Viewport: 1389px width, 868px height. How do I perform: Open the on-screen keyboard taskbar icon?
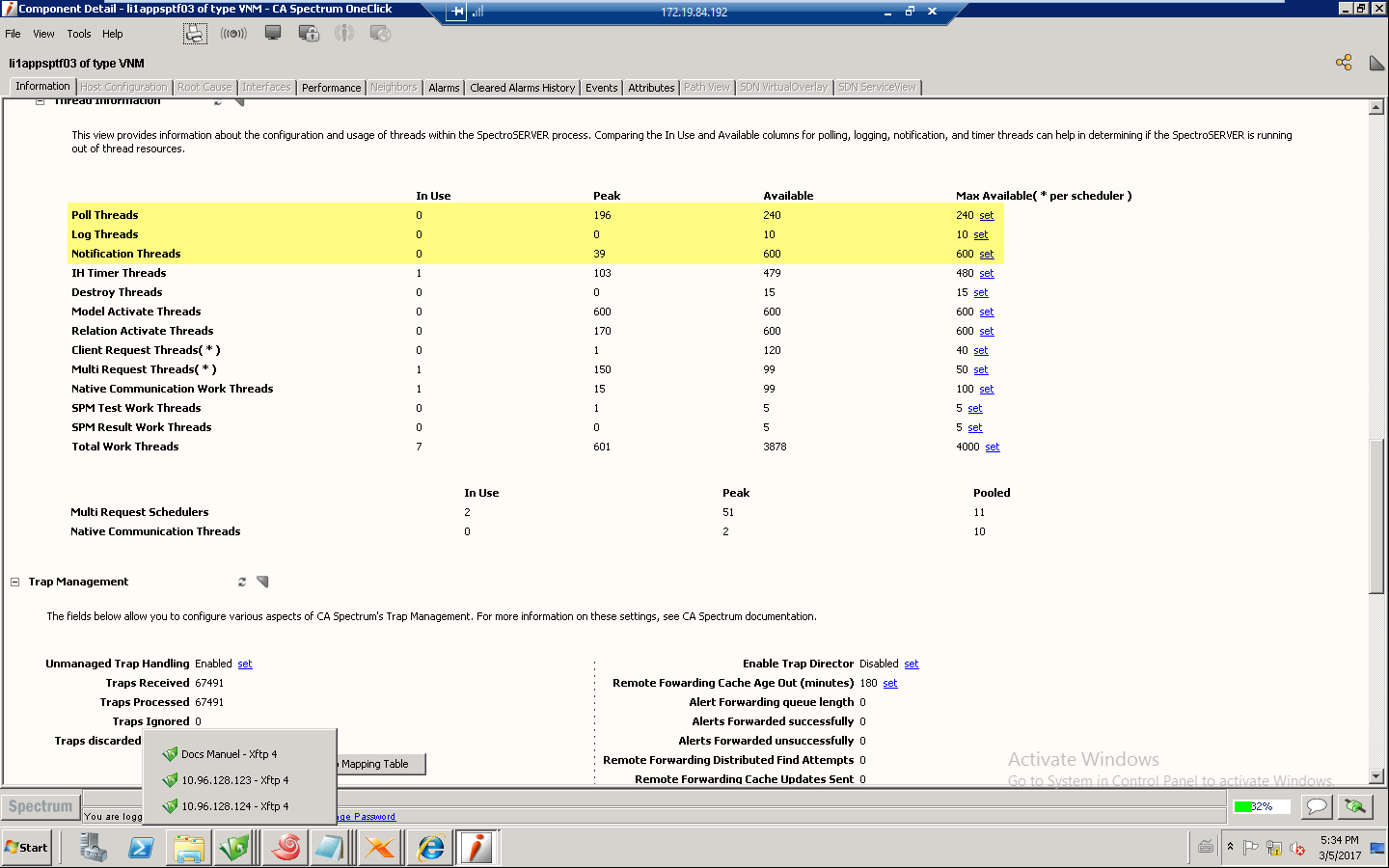click(1206, 848)
